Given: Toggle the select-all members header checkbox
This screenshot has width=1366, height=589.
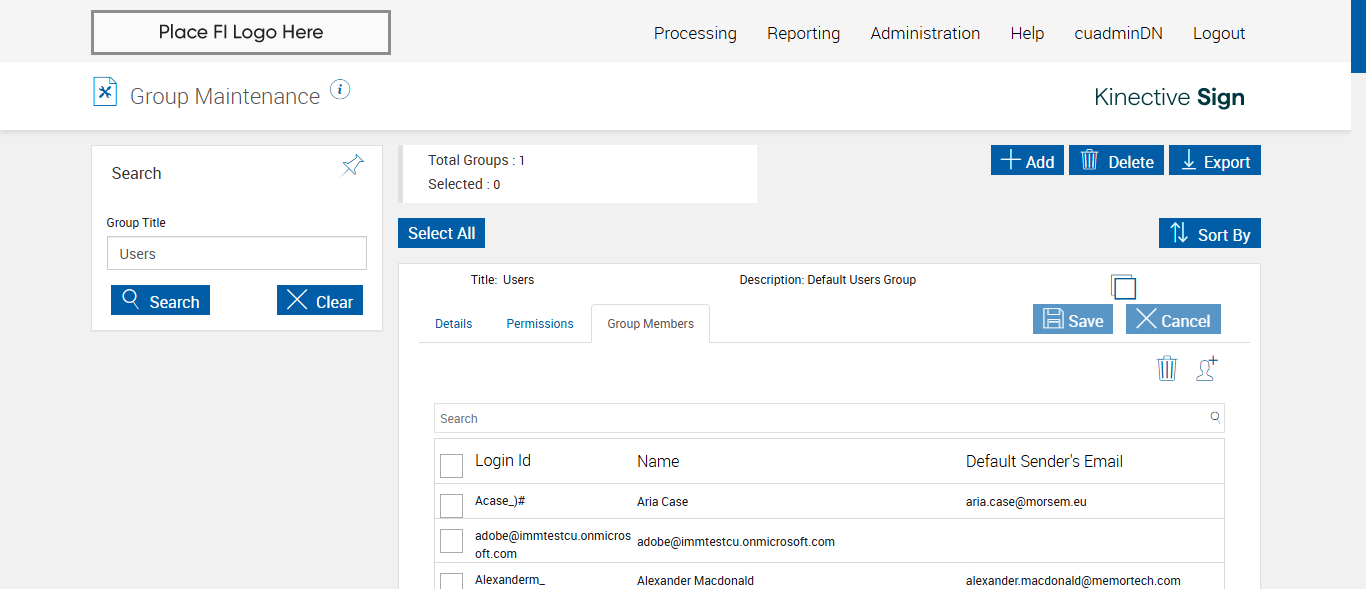Looking at the screenshot, I should click(452, 466).
